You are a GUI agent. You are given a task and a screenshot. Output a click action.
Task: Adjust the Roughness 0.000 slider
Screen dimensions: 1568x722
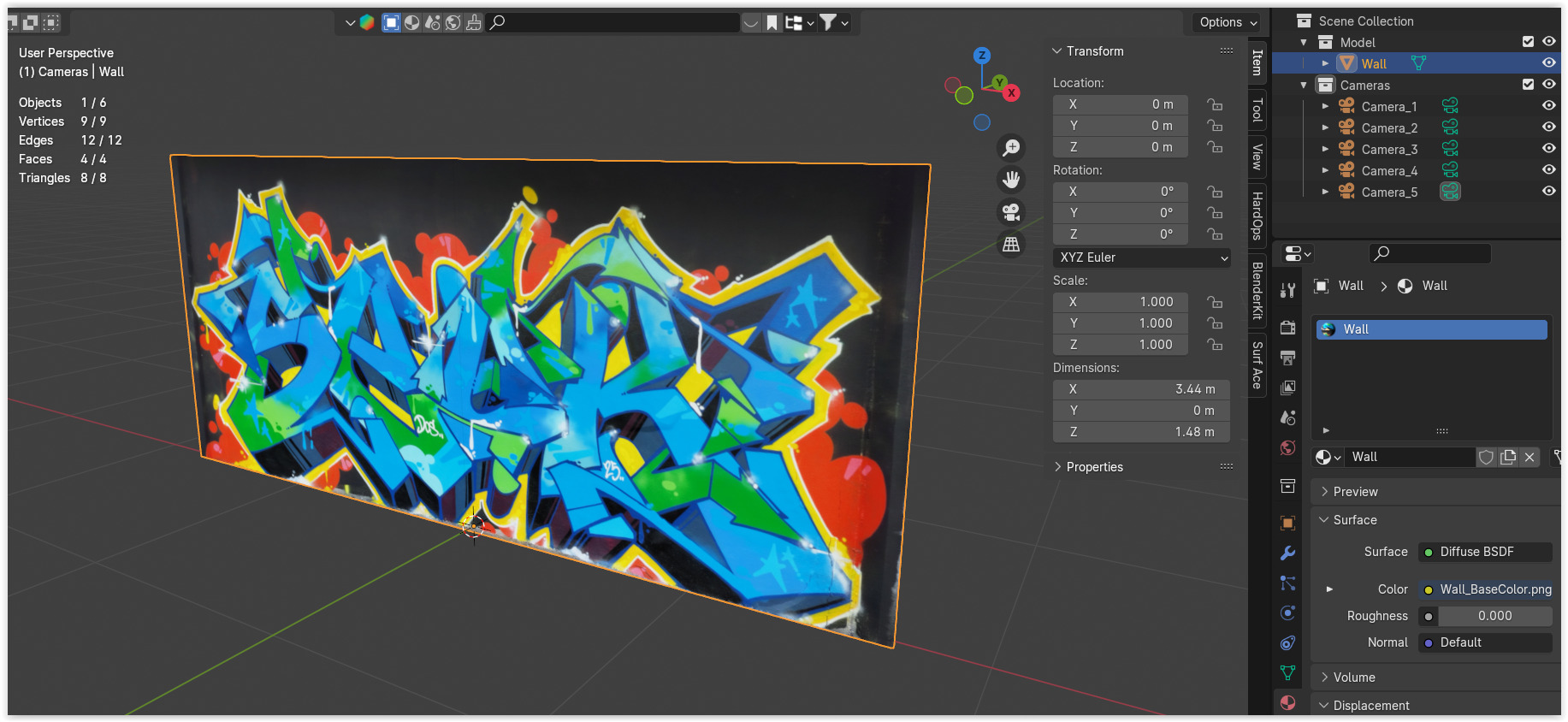pyautogui.click(x=1494, y=616)
